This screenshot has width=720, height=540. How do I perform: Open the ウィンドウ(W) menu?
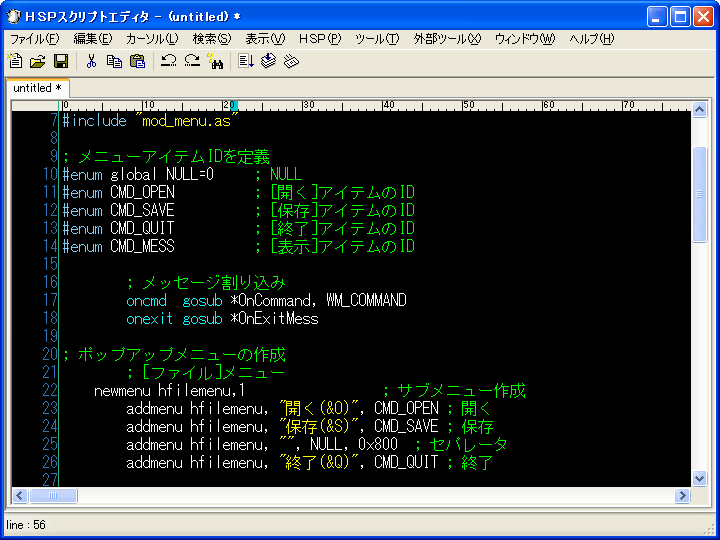525,39
